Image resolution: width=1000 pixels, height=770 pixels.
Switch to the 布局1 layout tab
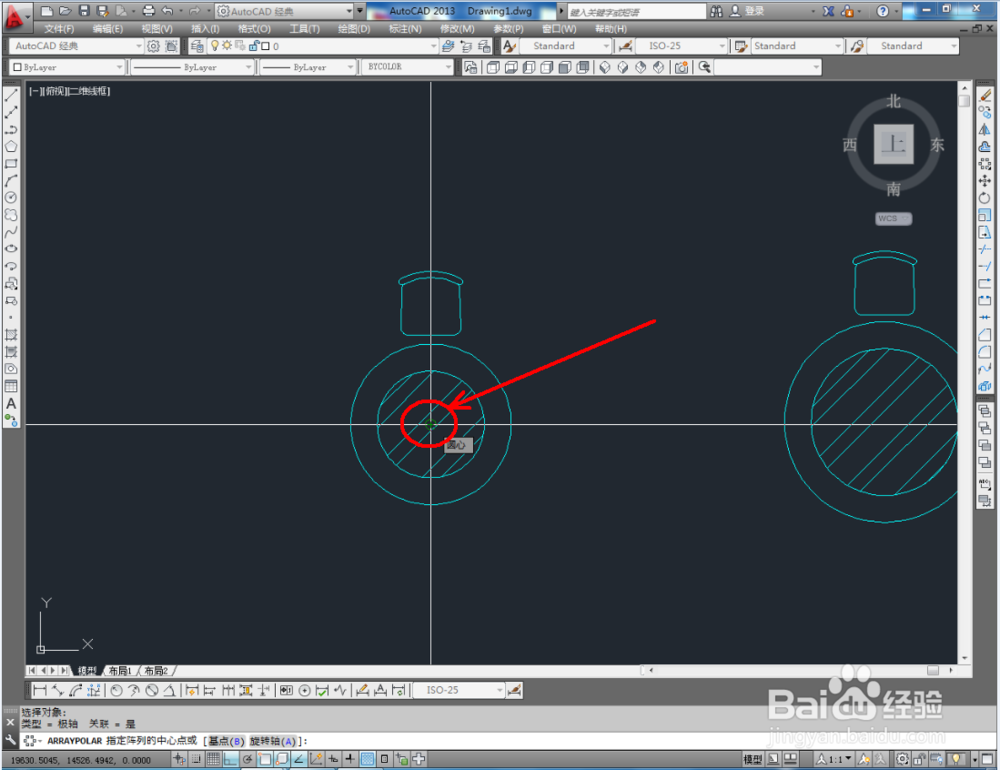click(x=119, y=670)
